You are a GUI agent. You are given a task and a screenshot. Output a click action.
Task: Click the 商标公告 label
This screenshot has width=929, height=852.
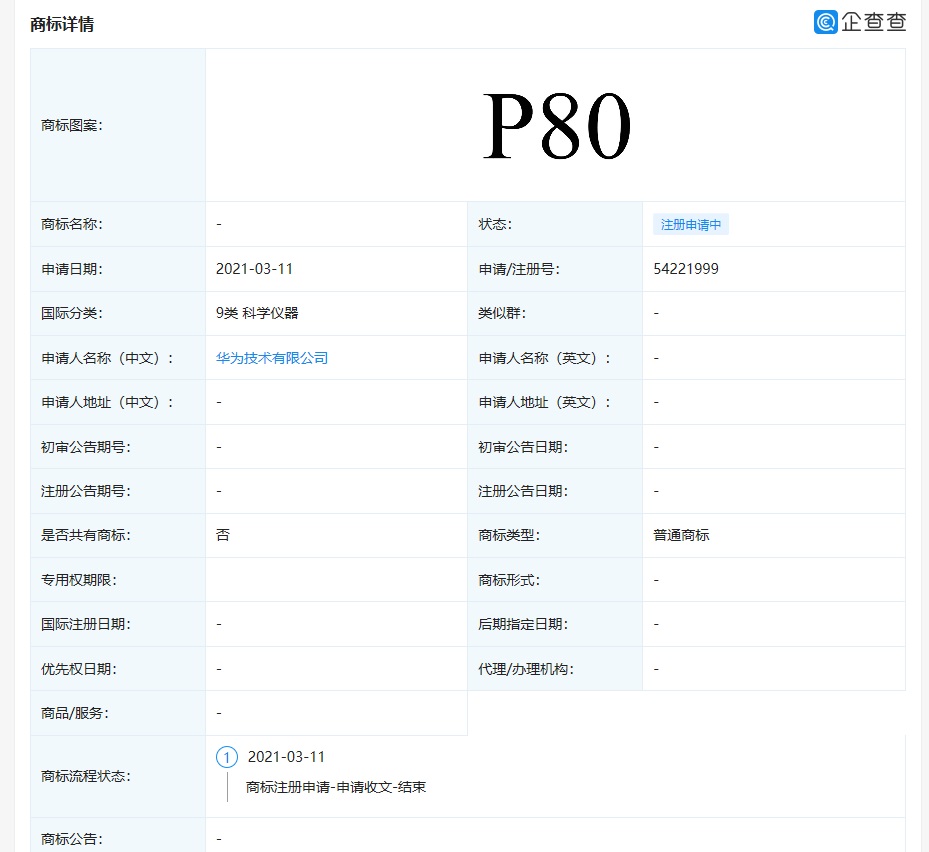click(72, 839)
